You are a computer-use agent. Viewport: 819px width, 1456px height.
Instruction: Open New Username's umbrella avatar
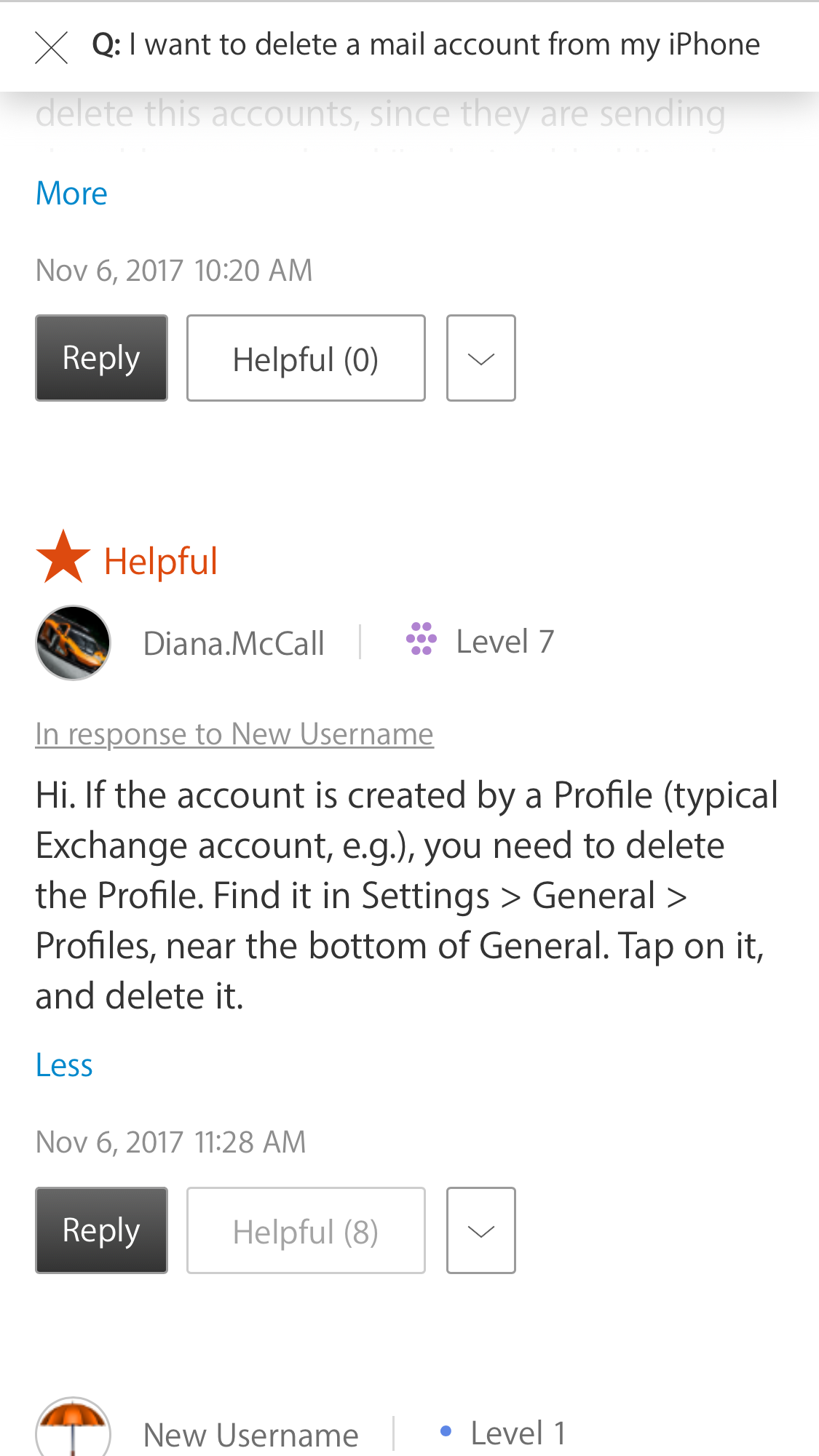click(x=73, y=1427)
